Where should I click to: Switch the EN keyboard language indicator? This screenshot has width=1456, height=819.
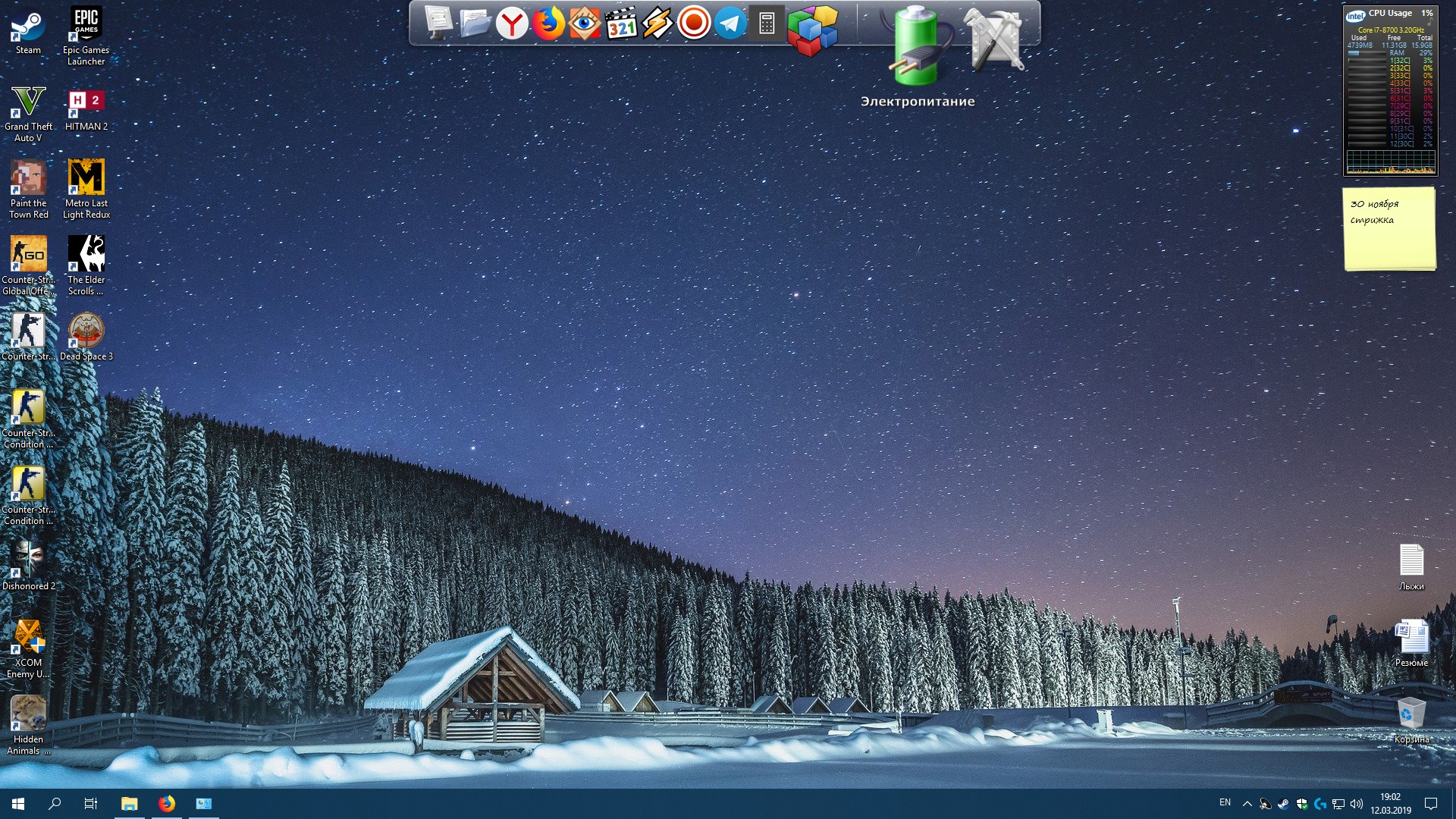point(1225,803)
